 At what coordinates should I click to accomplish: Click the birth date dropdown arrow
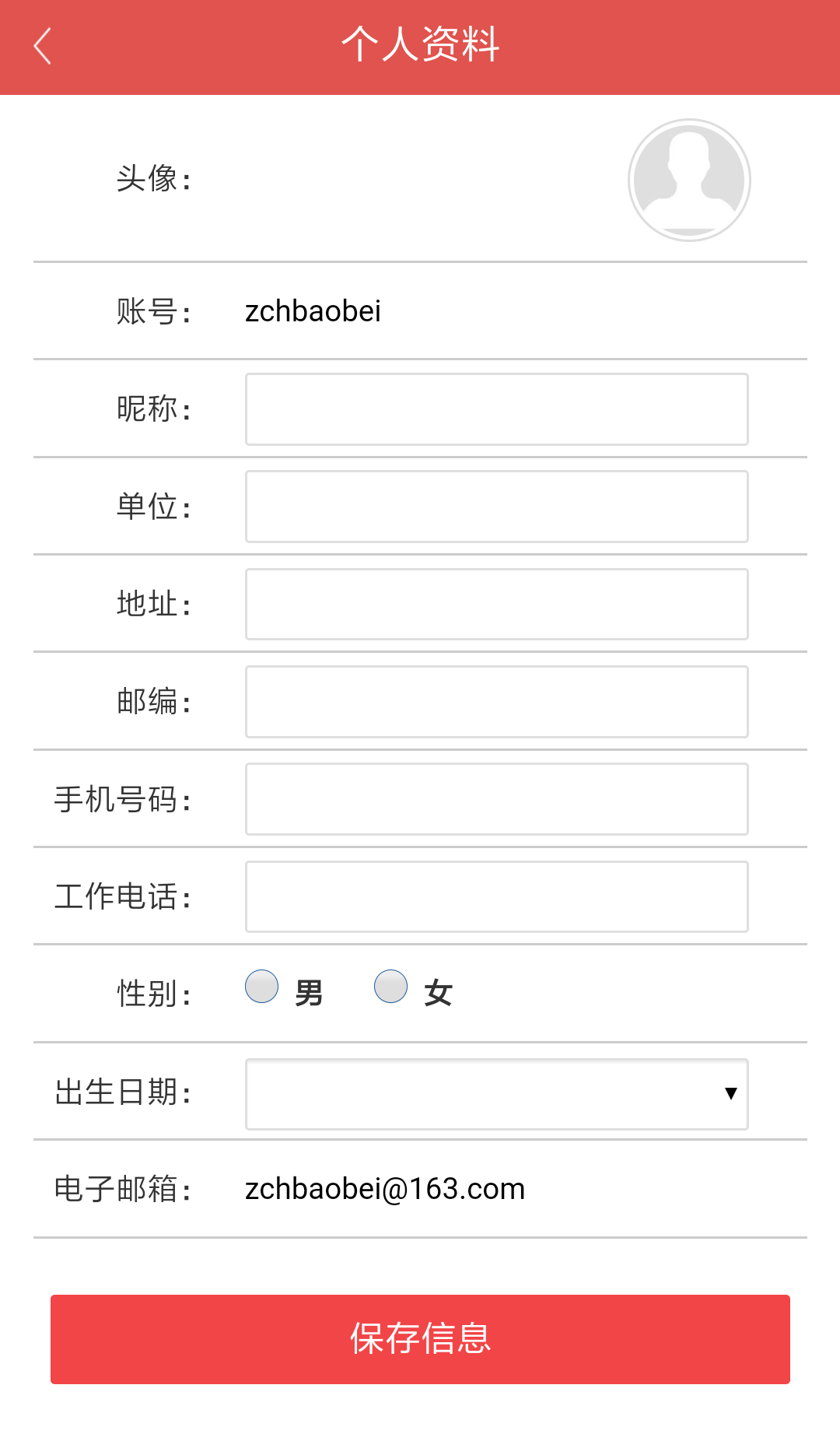(x=730, y=1094)
